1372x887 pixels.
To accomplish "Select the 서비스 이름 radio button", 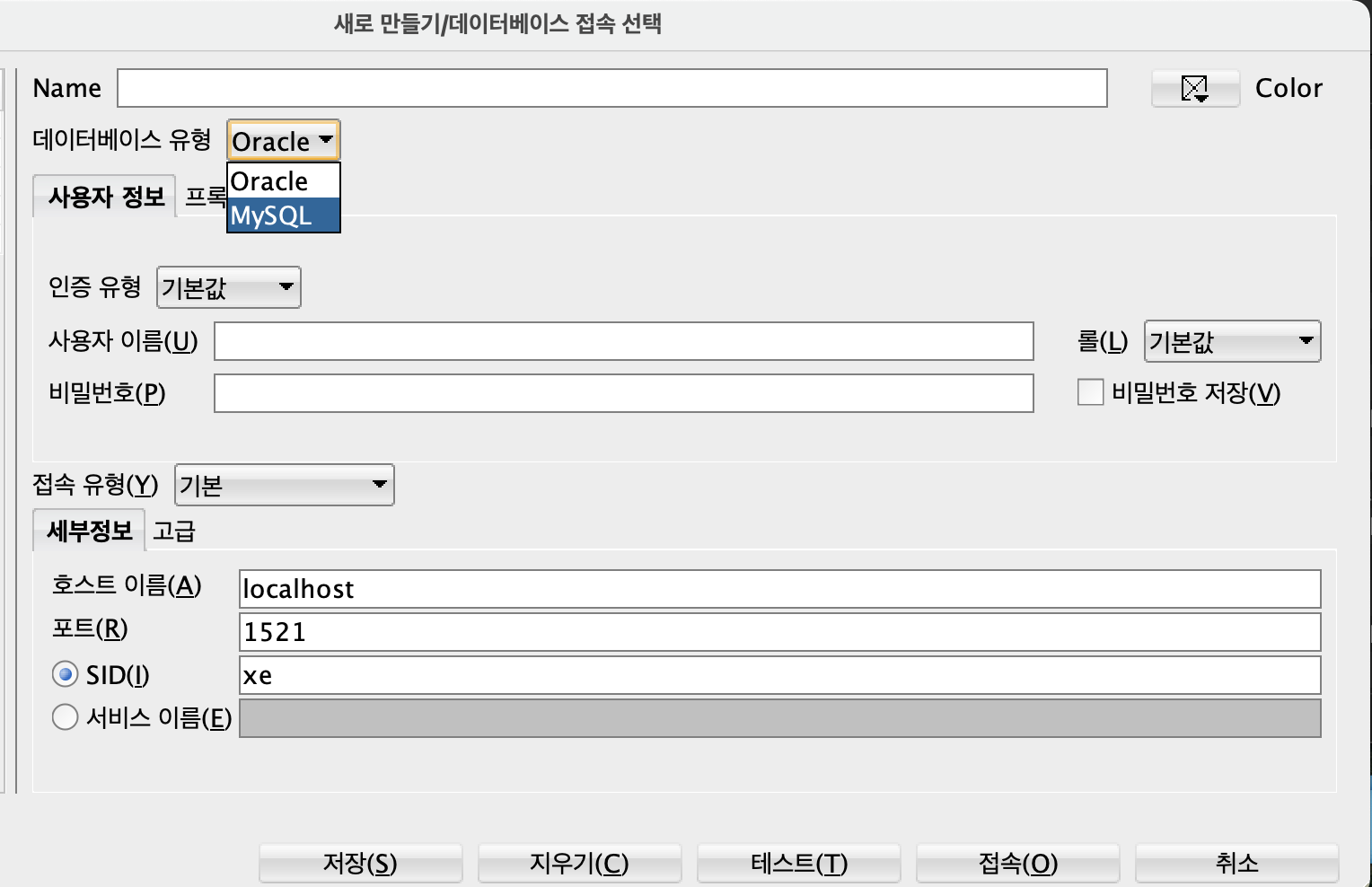I will point(65,717).
